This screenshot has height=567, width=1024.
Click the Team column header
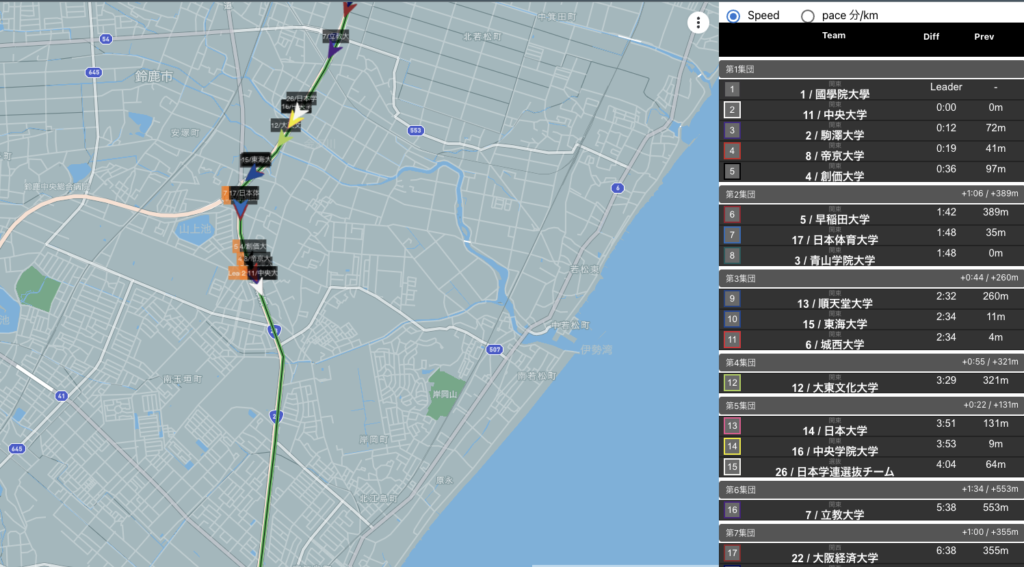[833, 36]
